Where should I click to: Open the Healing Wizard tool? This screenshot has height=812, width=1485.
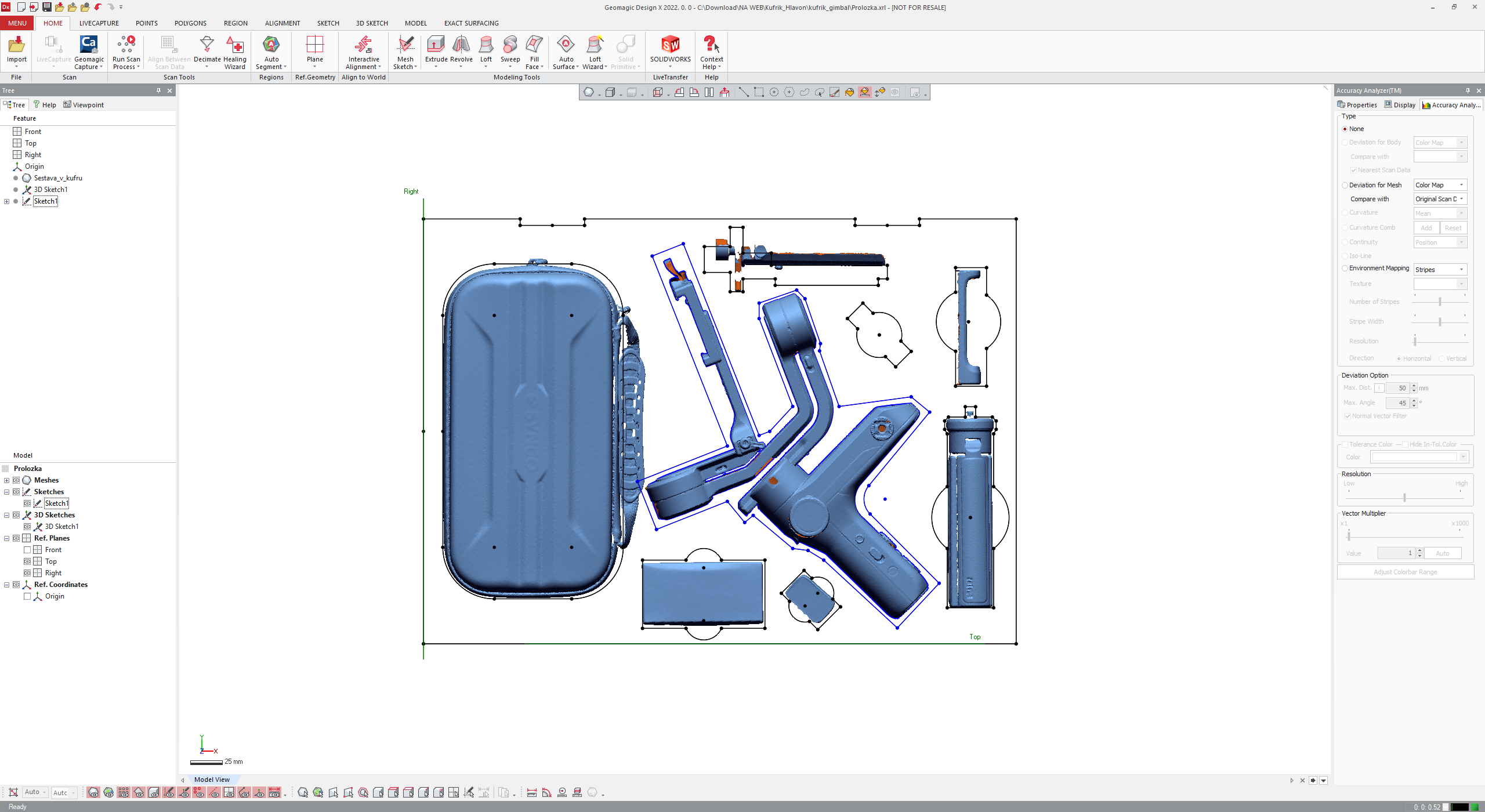tap(234, 45)
